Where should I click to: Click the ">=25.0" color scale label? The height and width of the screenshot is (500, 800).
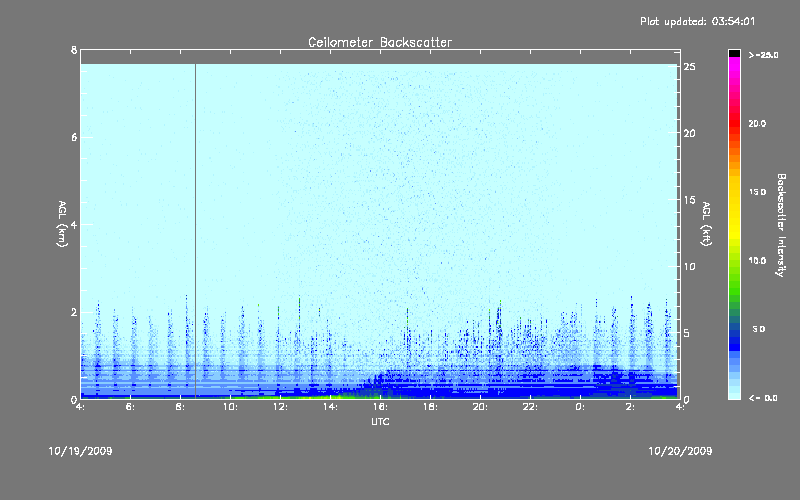tap(763, 55)
